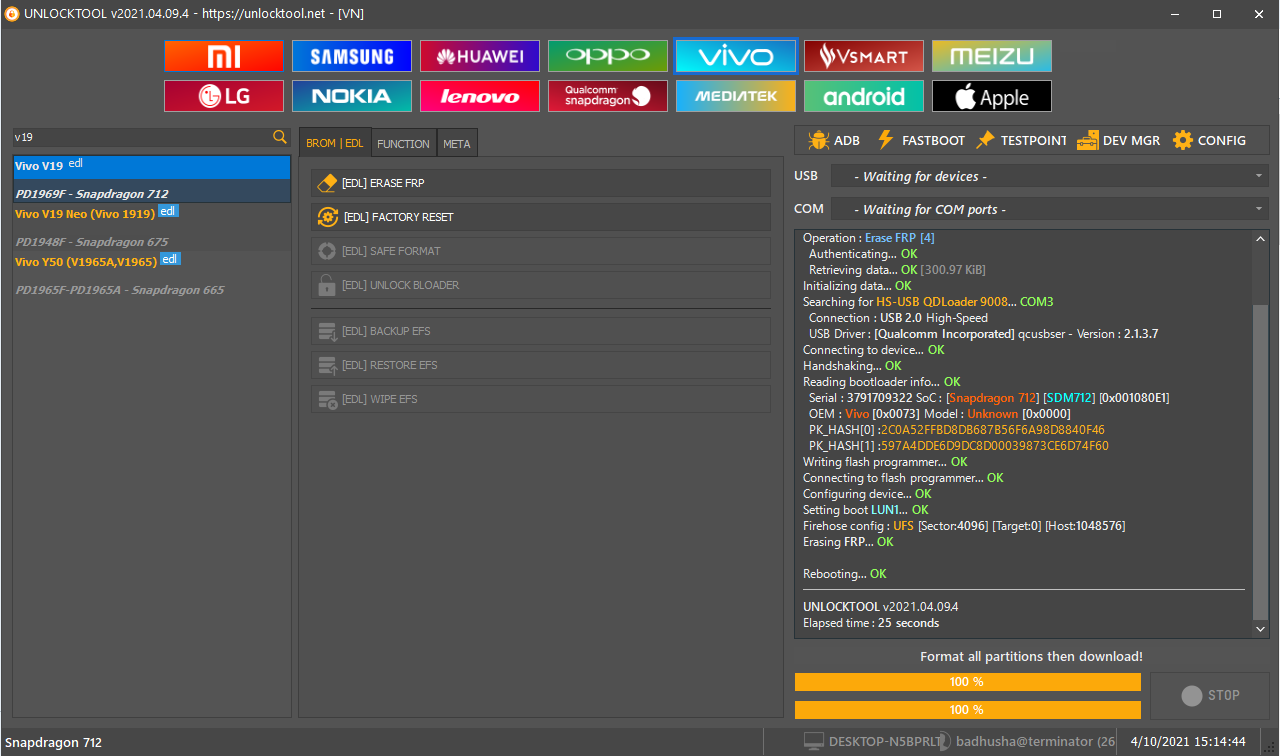Select the MediaTek brand tile
The height and width of the screenshot is (756, 1280).
[x=736, y=96]
